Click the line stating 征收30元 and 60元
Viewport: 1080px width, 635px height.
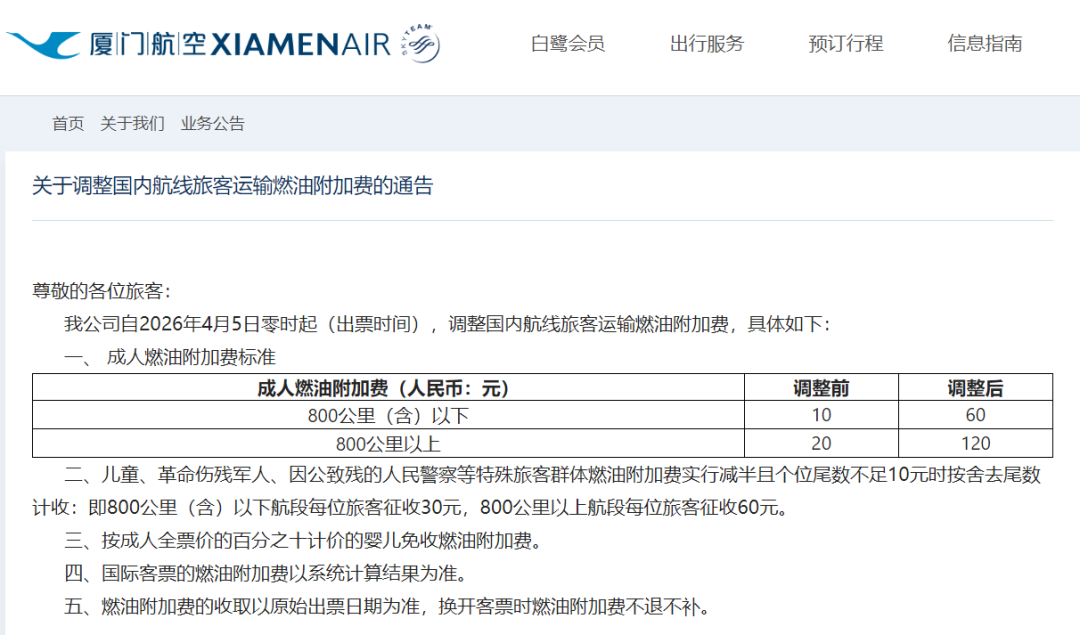coord(411,508)
